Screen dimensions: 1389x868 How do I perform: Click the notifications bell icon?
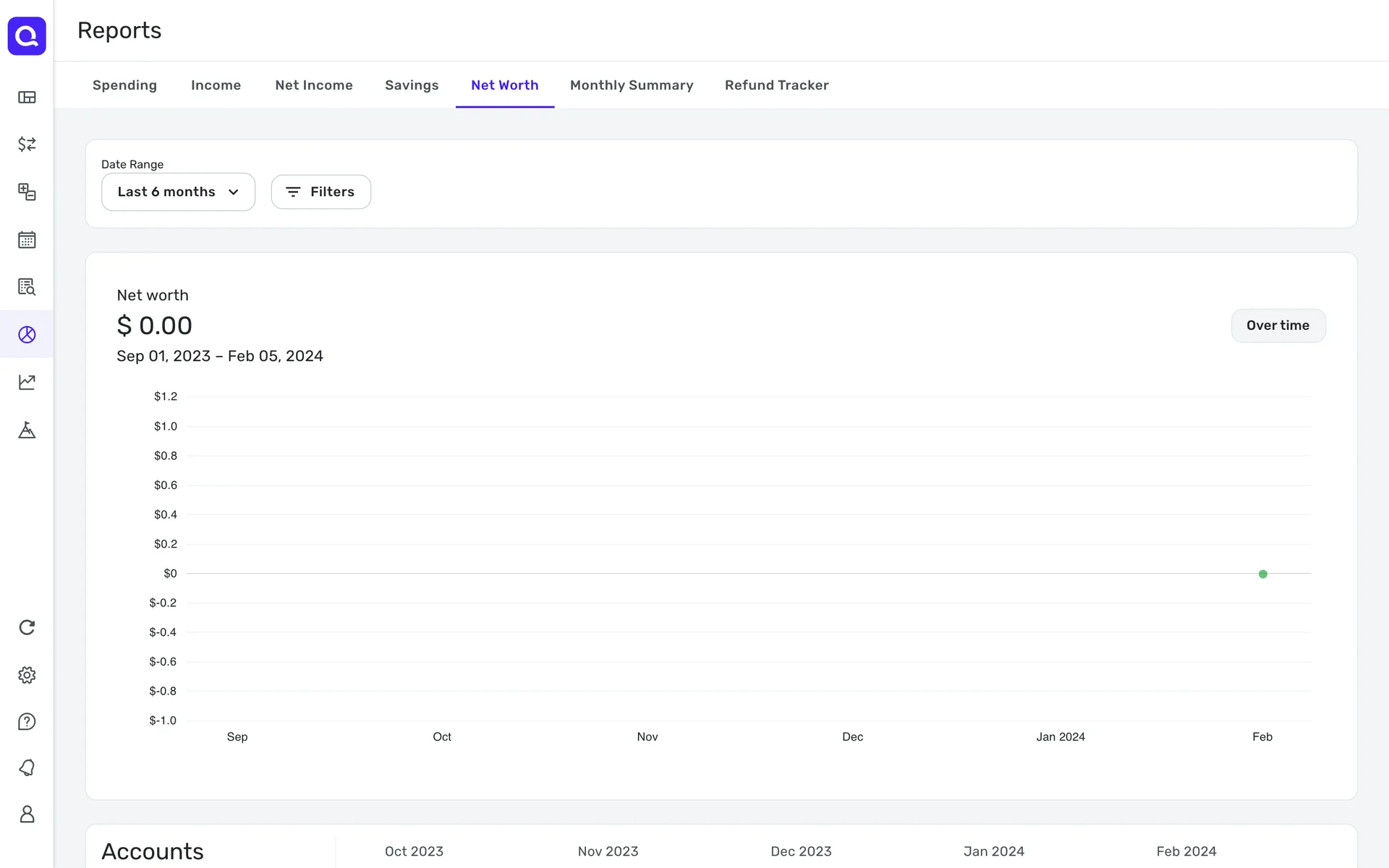(27, 767)
